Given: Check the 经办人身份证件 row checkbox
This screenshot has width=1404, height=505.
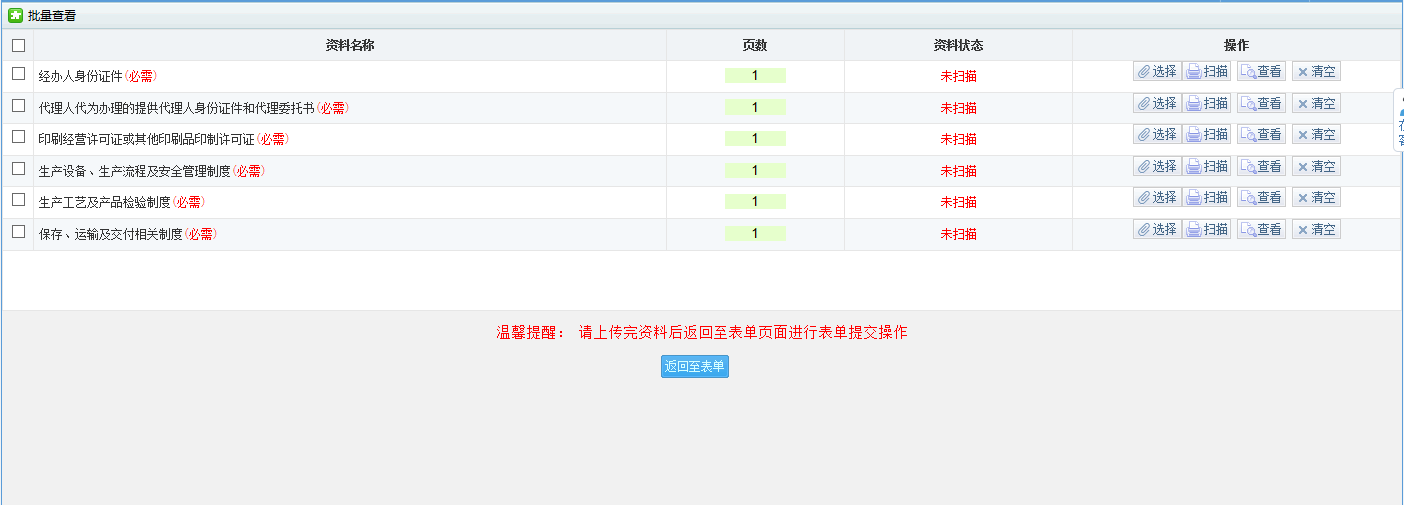Looking at the screenshot, I should [18, 74].
